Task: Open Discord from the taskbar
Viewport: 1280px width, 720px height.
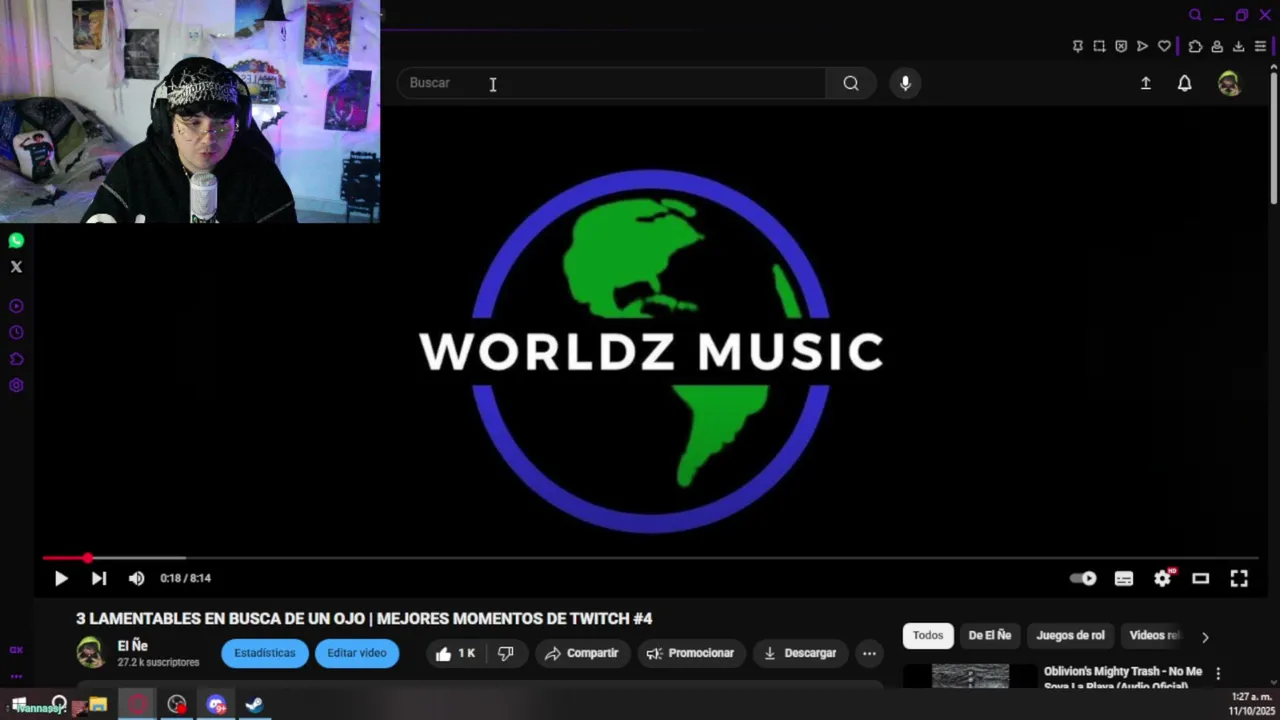Action: (x=216, y=705)
